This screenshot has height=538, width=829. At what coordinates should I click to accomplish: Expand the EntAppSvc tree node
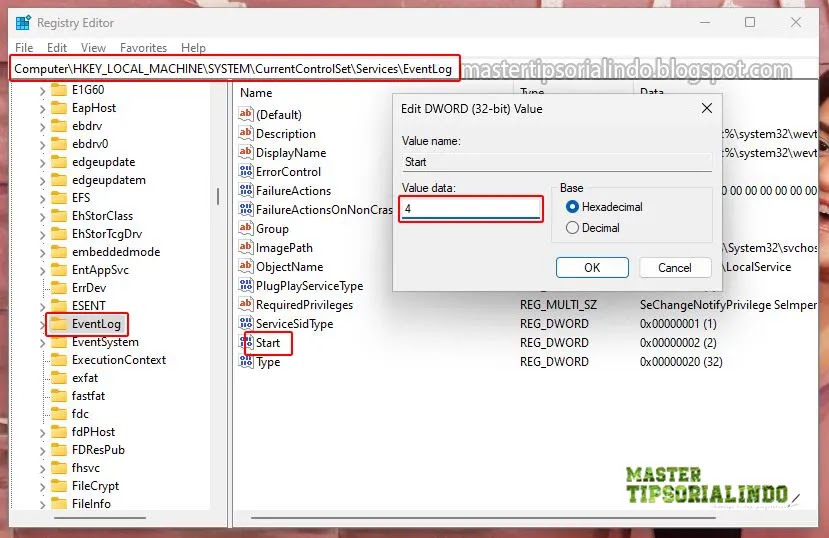(x=42, y=270)
